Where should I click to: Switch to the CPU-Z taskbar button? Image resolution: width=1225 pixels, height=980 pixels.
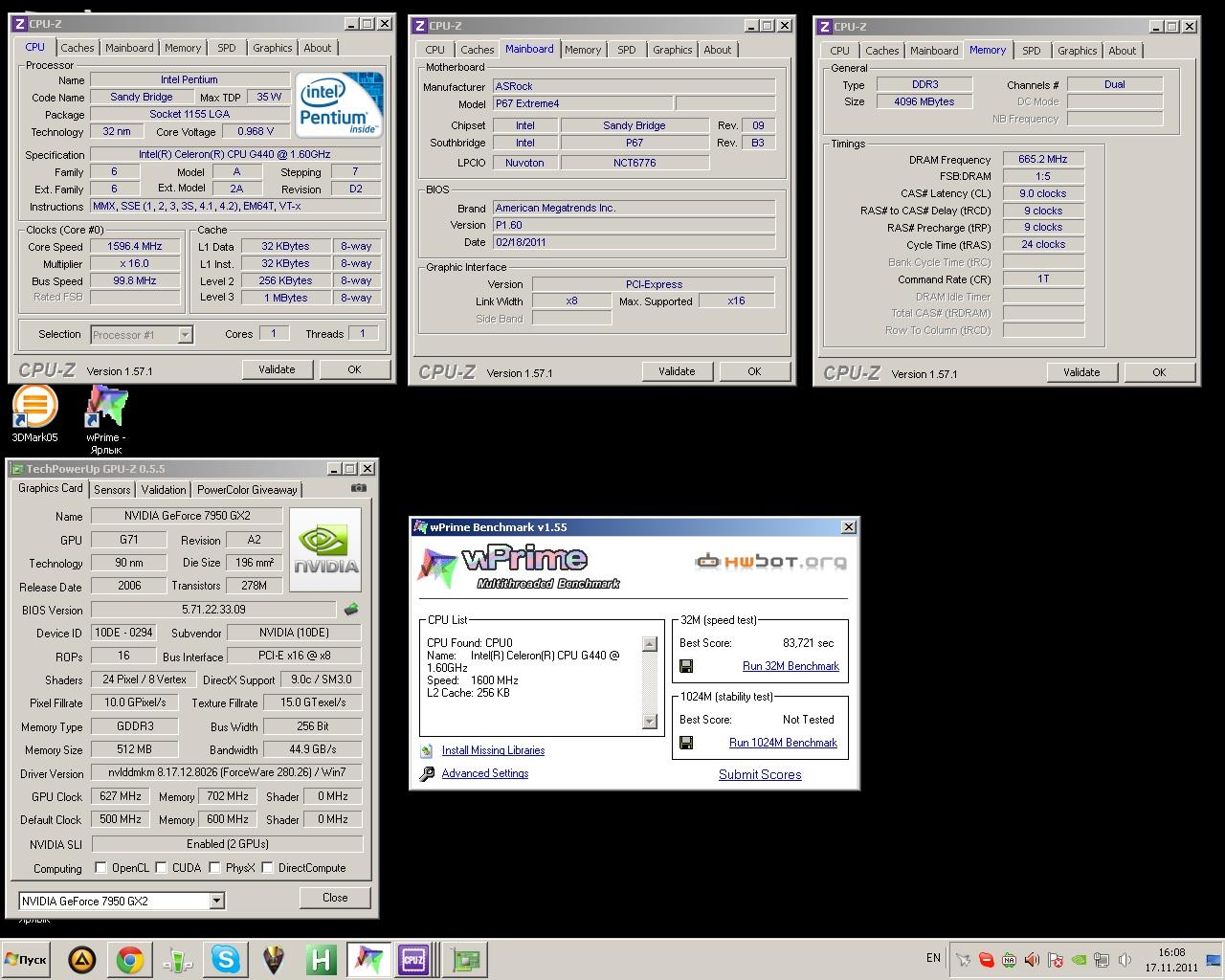pos(413,959)
